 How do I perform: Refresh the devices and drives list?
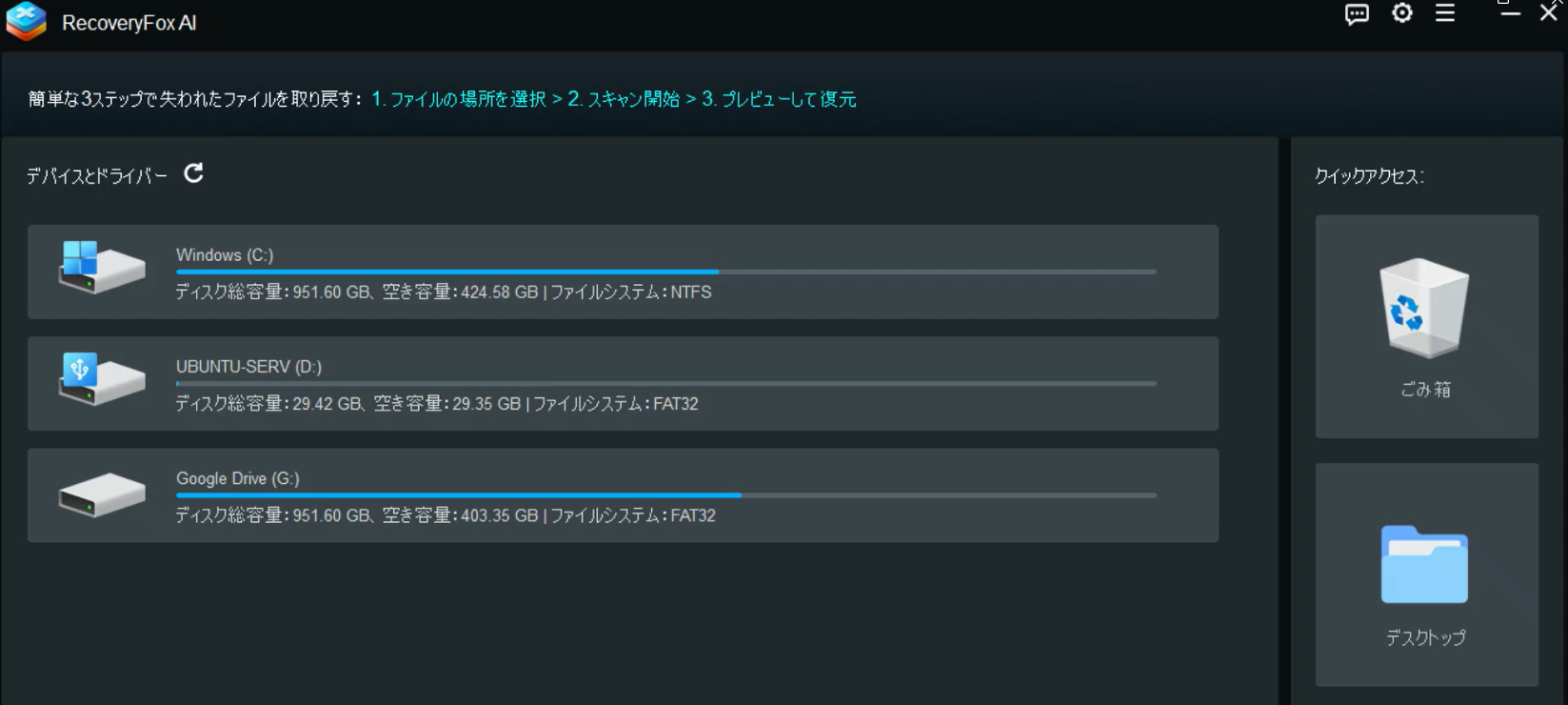[193, 173]
